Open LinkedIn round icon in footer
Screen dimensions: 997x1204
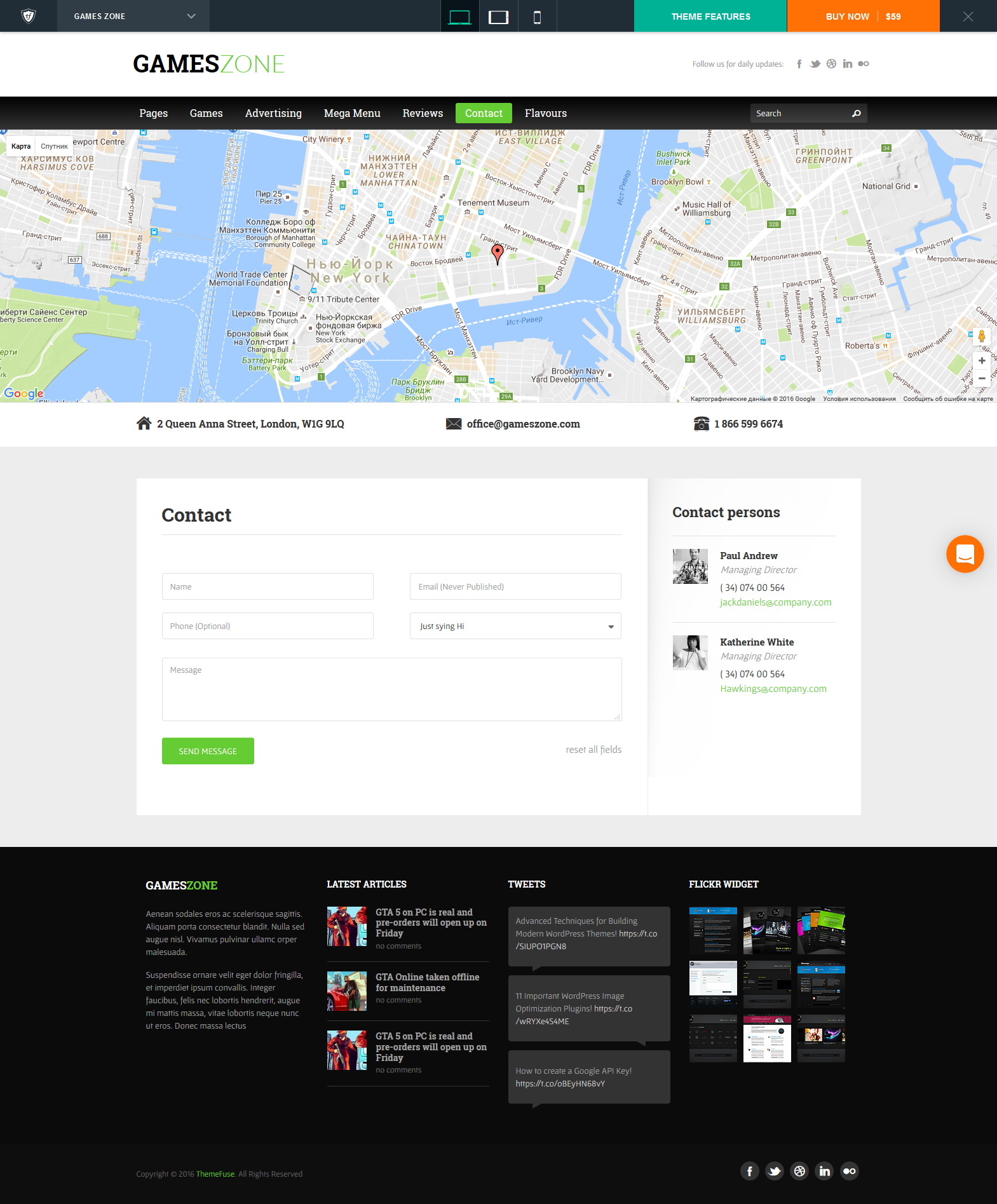[x=825, y=1171]
